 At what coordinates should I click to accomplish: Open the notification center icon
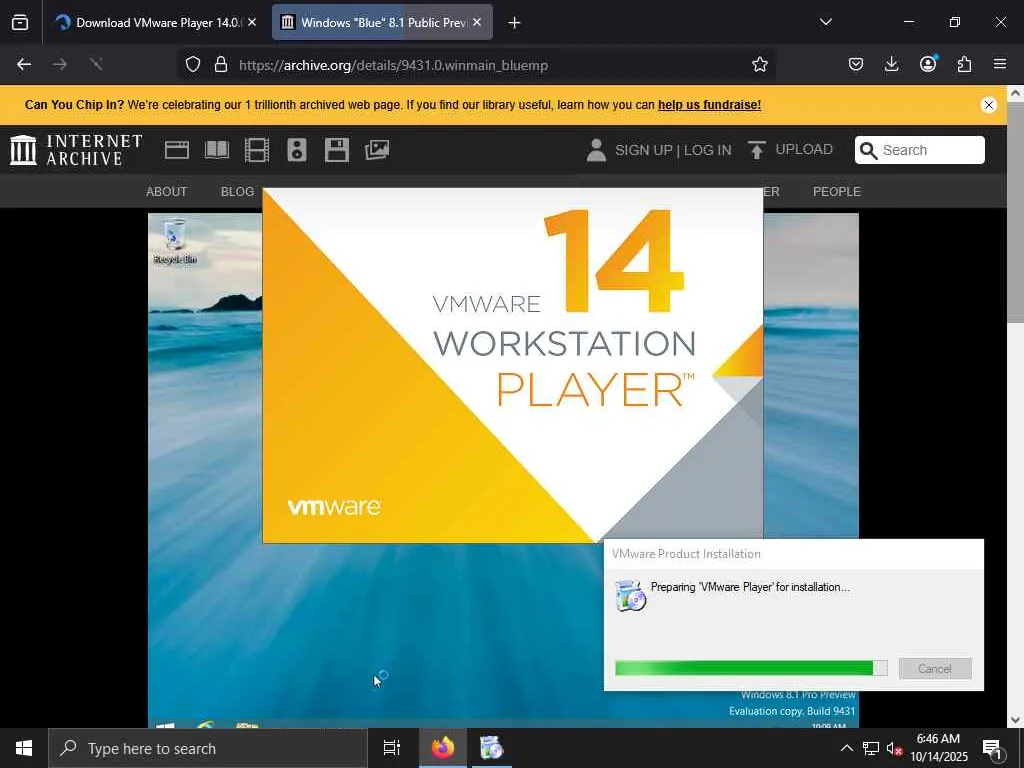tap(993, 748)
